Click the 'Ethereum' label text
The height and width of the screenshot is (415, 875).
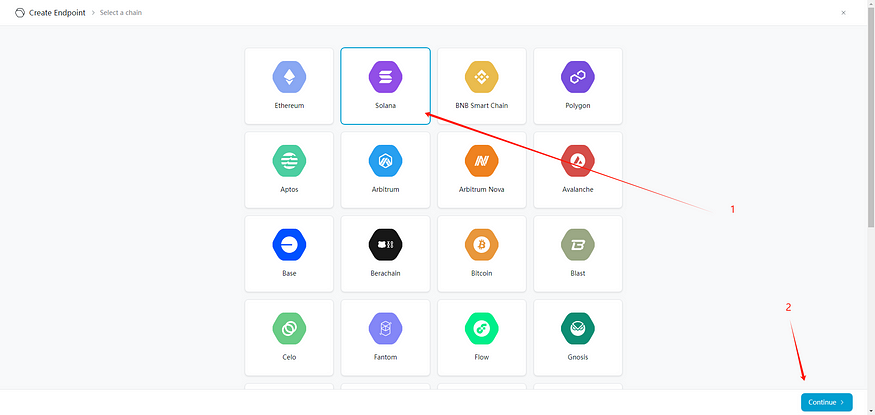289,105
